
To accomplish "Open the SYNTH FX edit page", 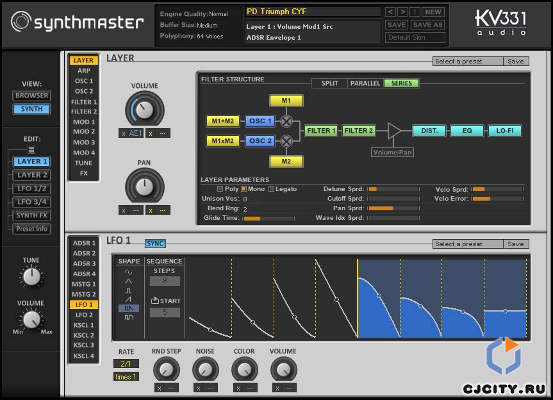I will 31,215.
